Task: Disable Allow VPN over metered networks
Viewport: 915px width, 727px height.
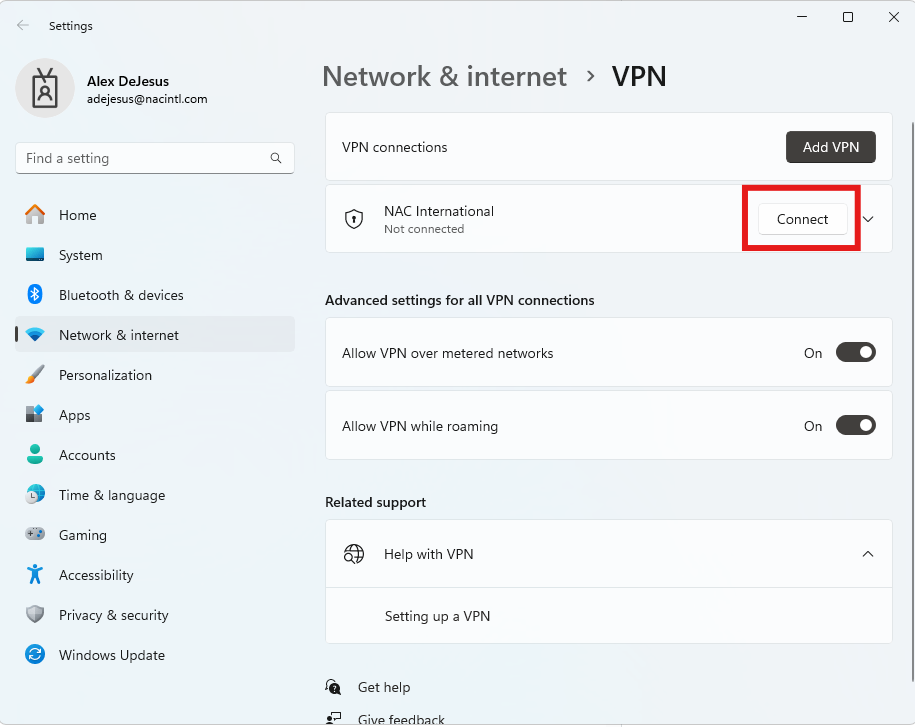Action: tap(855, 352)
